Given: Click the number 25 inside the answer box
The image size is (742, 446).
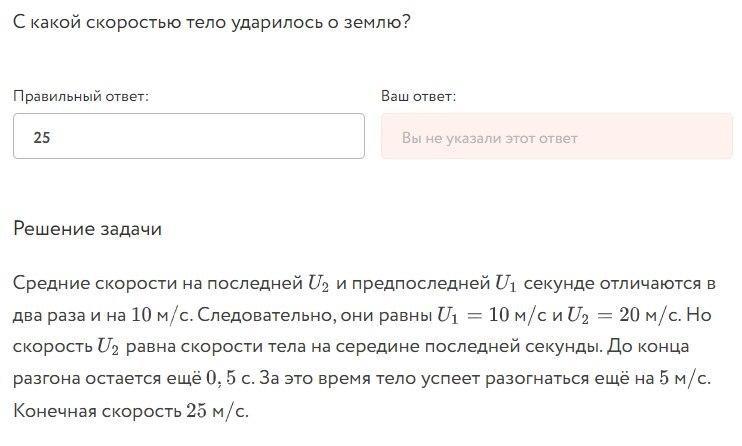Looking at the screenshot, I should [x=42, y=137].
